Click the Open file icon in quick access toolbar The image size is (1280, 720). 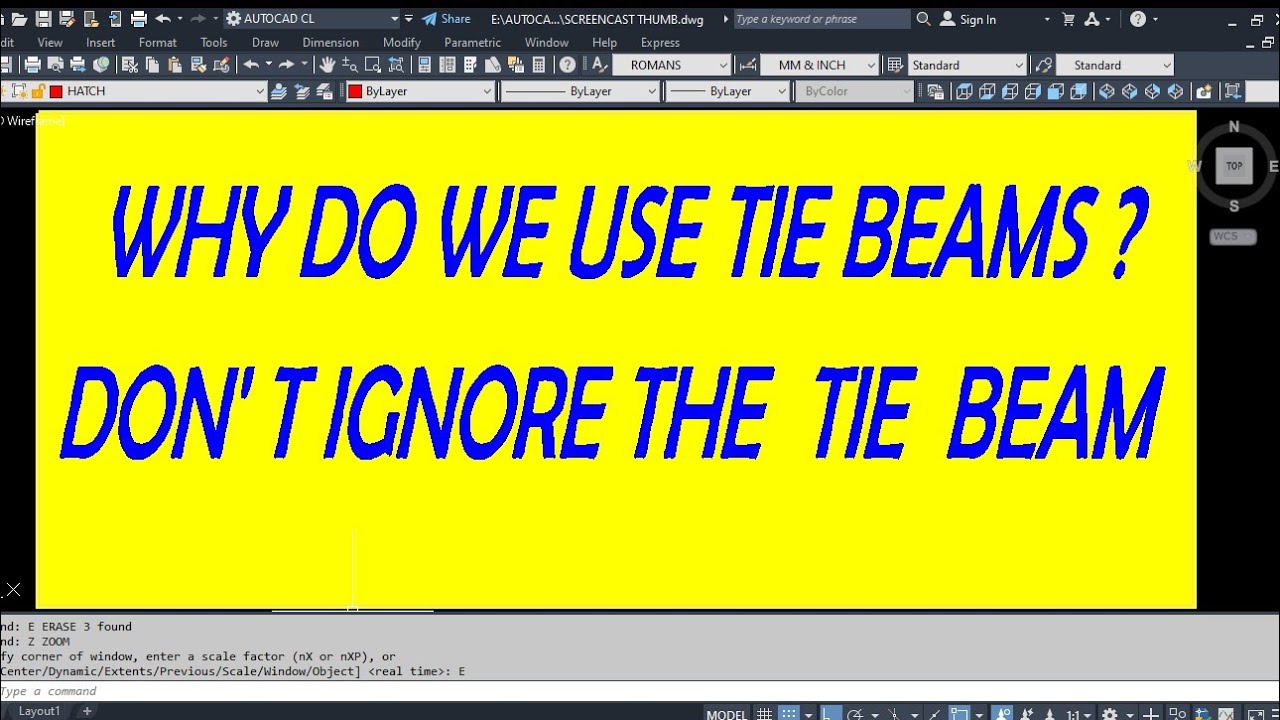coord(18,18)
